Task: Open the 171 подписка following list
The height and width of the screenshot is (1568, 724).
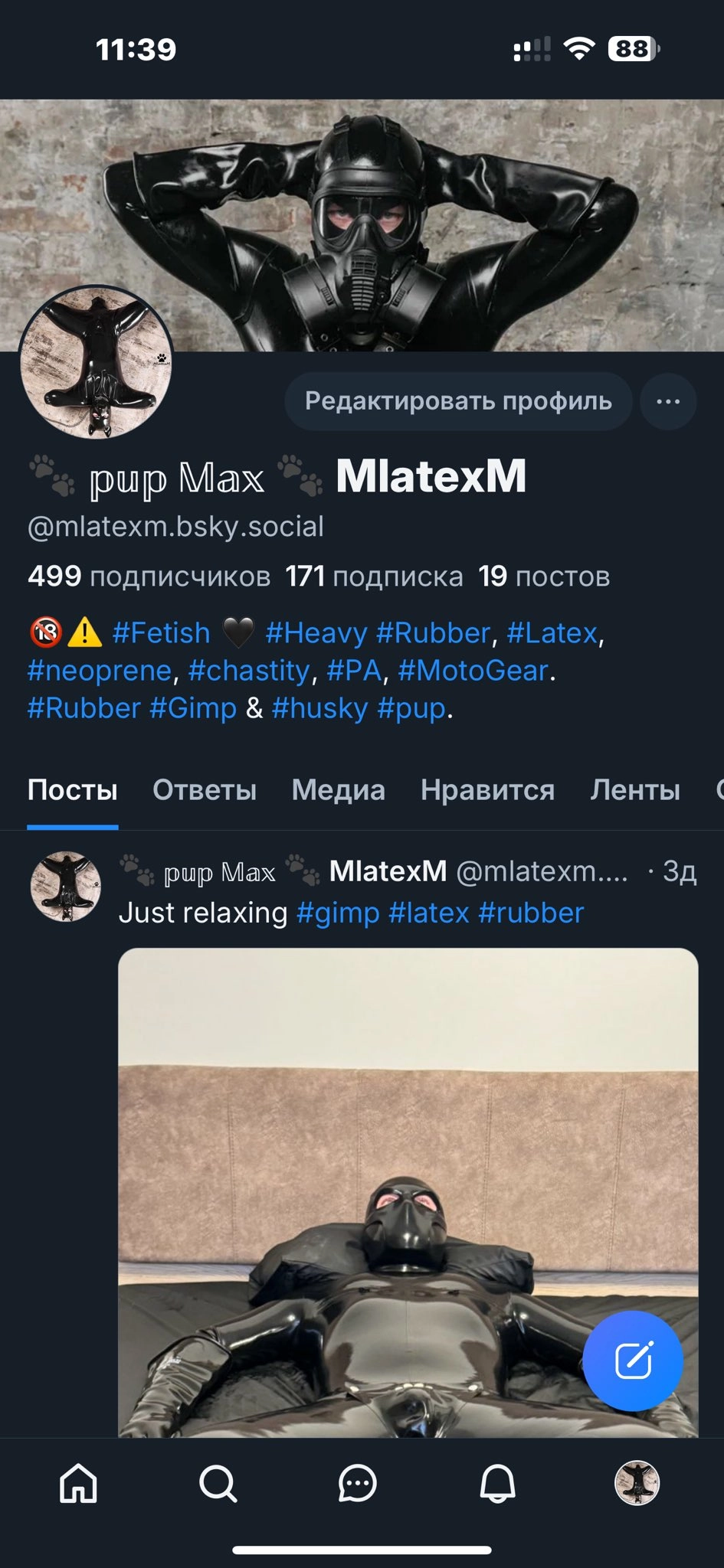Action: tap(375, 576)
